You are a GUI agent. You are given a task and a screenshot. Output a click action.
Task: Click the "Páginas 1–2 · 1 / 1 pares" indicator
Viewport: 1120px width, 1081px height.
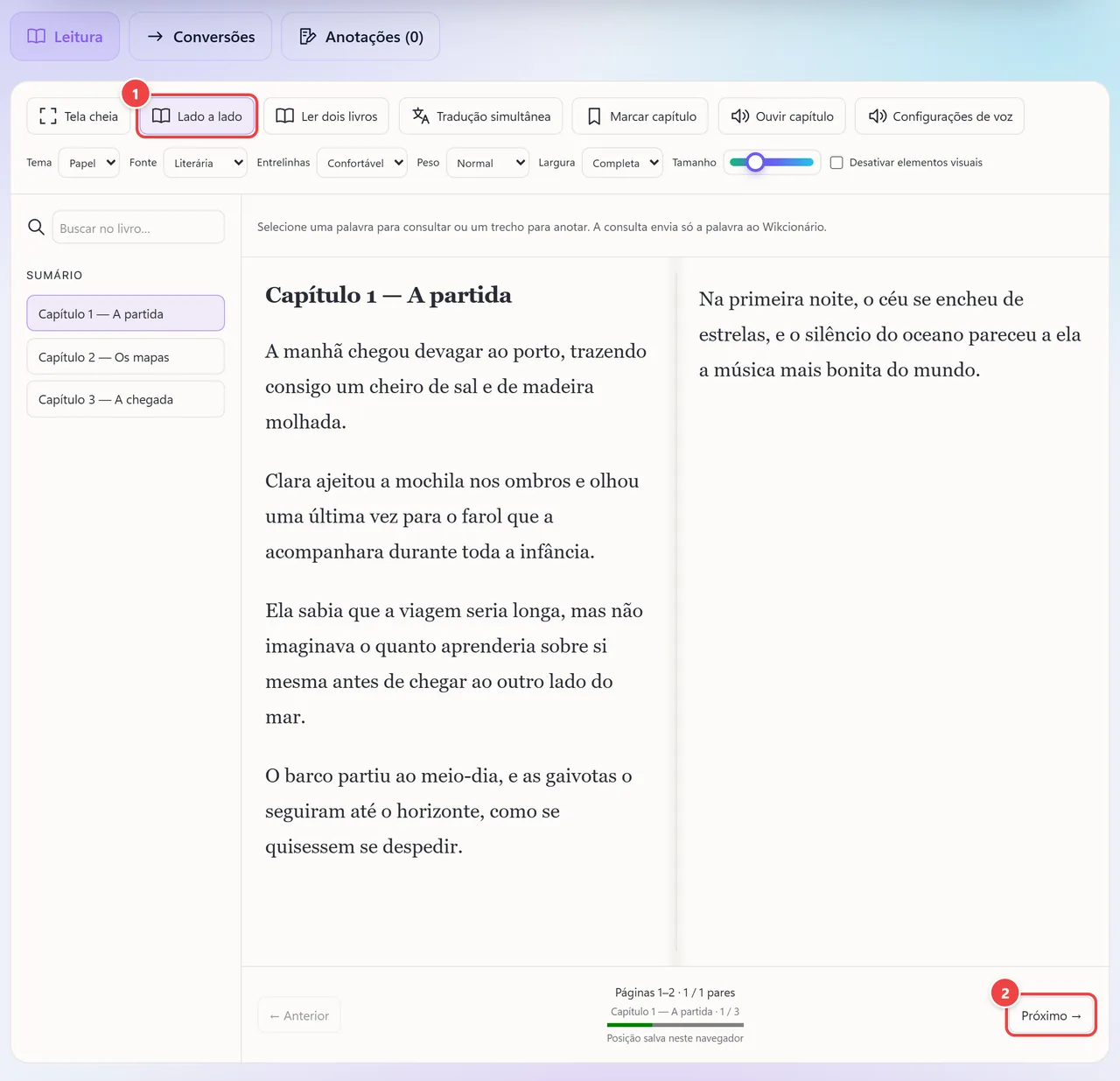675,993
